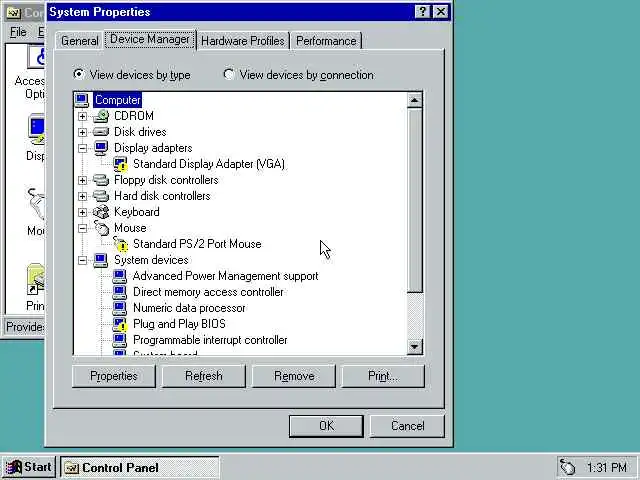This screenshot has width=640, height=480.
Task: Click the Direct memory access controller icon
Action: [x=120, y=292]
